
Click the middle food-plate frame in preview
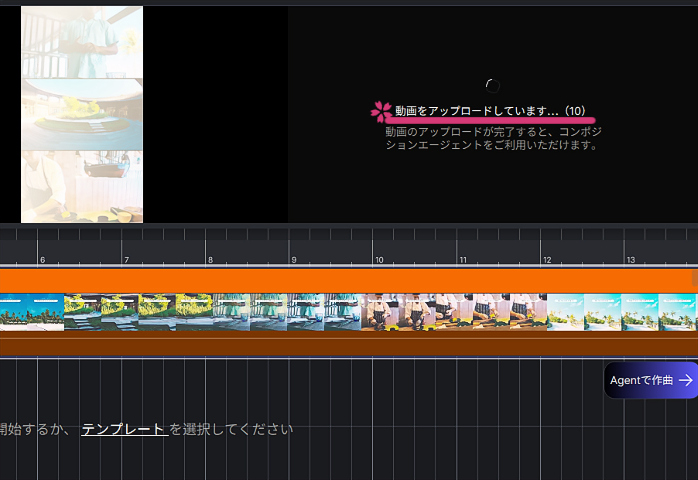[82, 114]
